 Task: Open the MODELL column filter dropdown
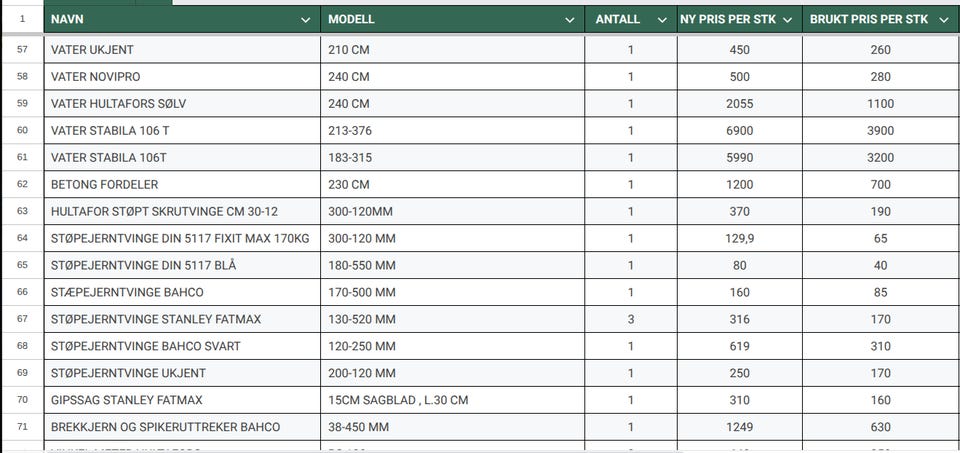[x=570, y=20]
